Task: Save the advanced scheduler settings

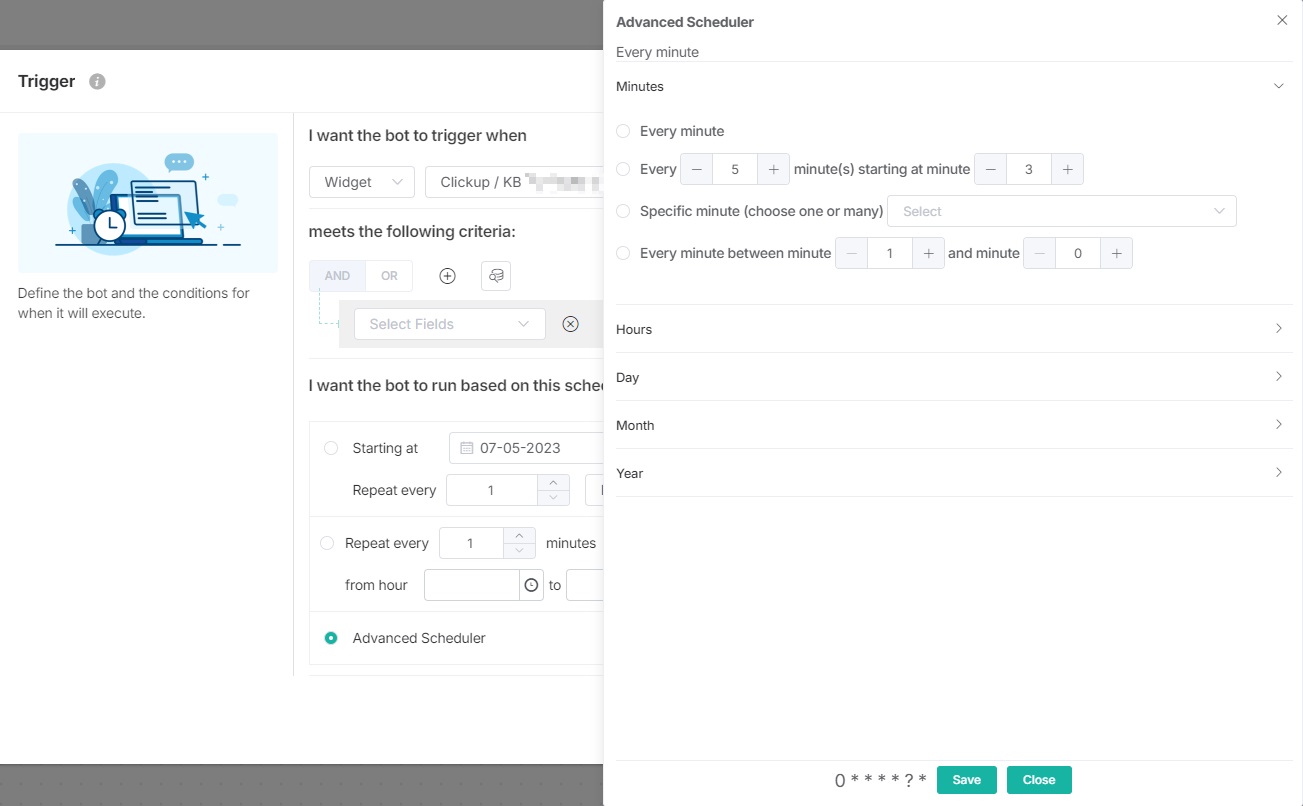Action: (966, 780)
